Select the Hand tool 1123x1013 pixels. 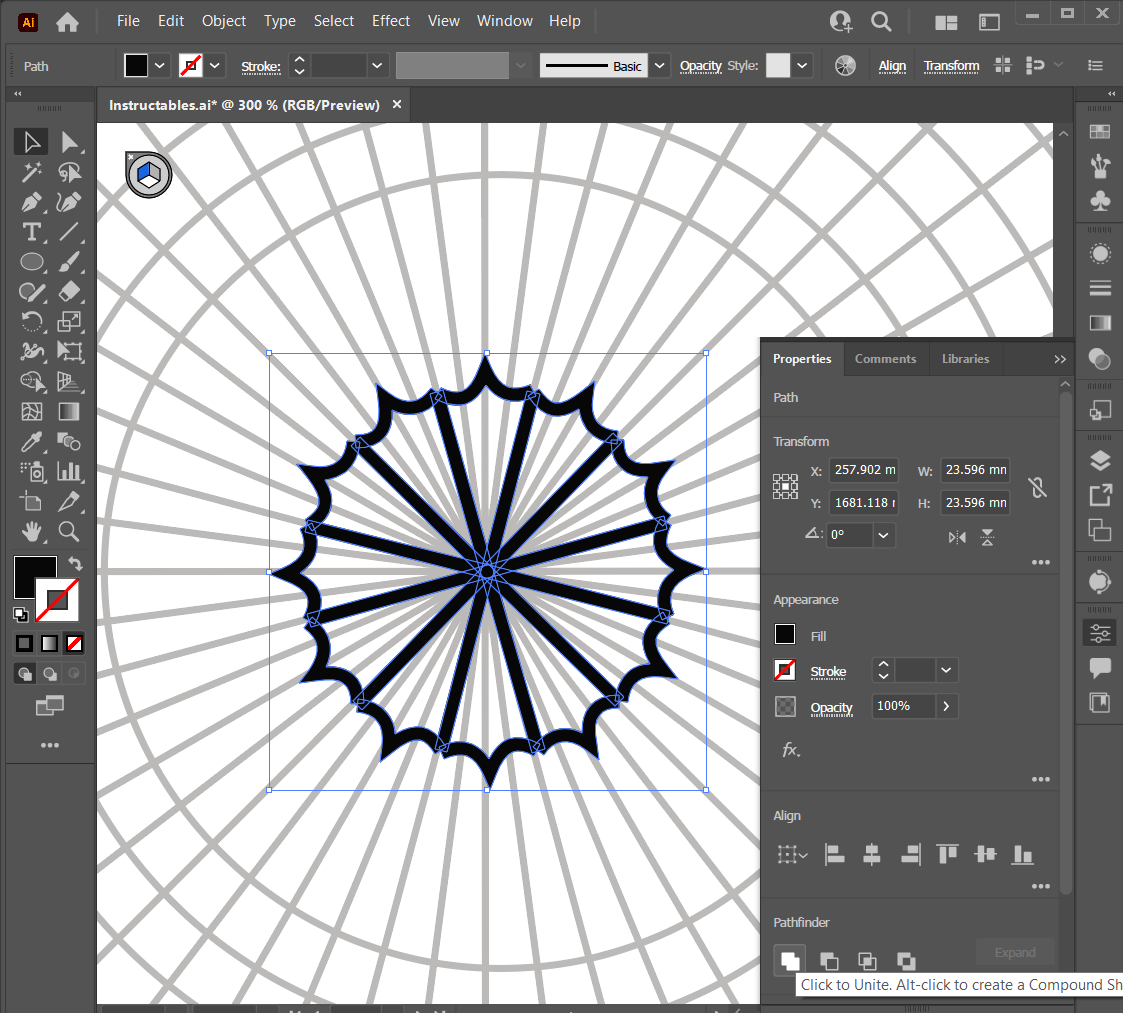click(32, 532)
